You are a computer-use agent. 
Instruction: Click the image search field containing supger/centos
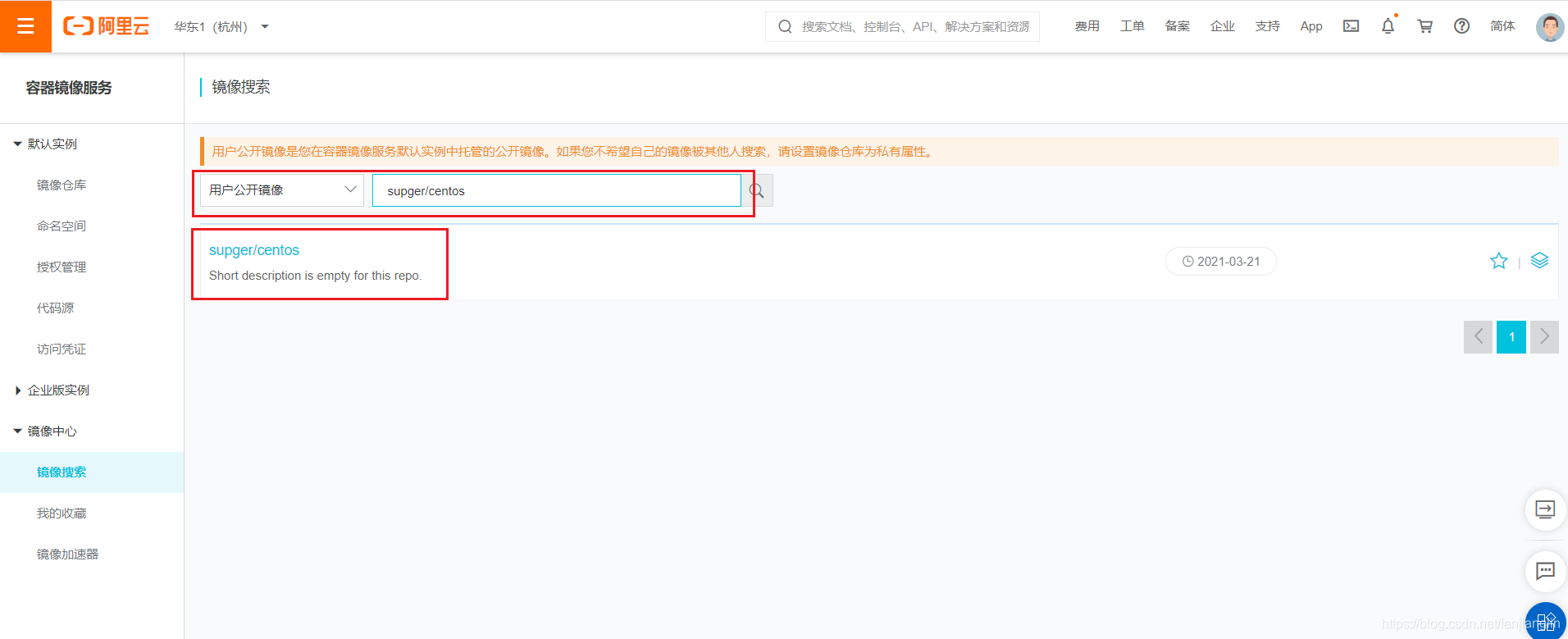(x=557, y=190)
